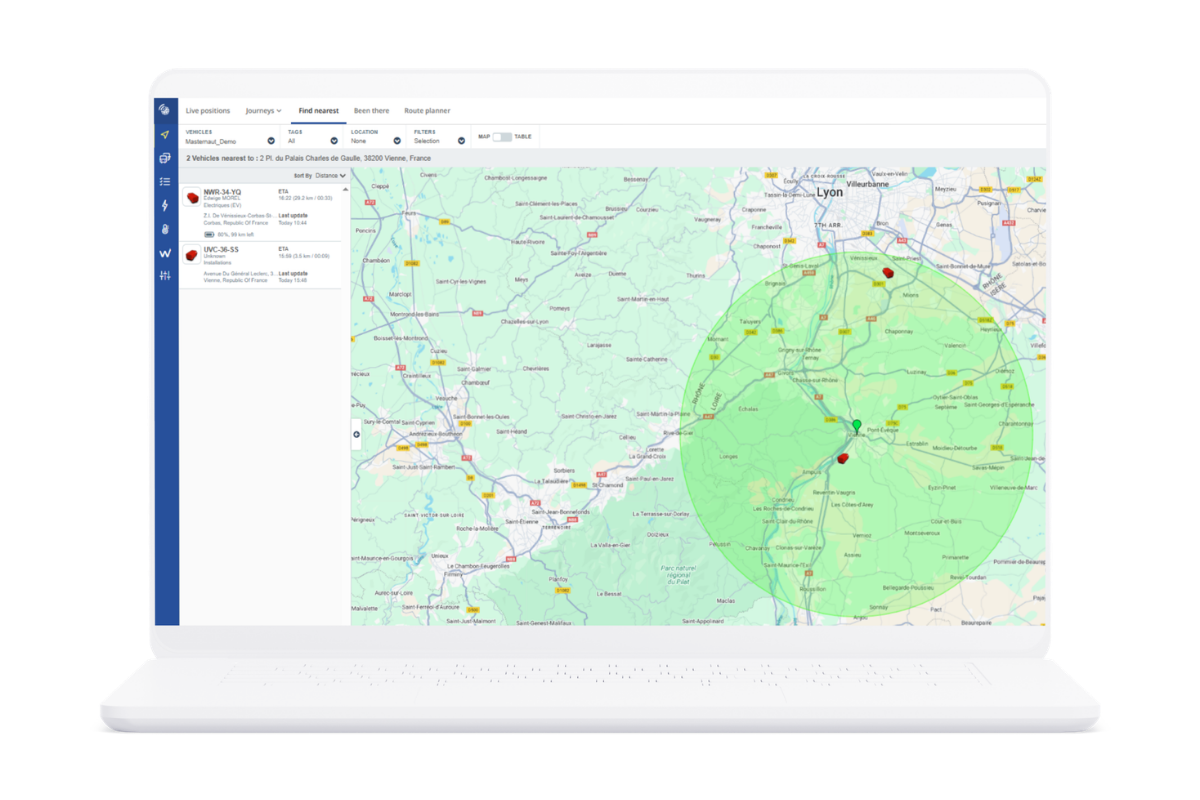The height and width of the screenshot is (800, 1200).
Task: Click the Masternaut logo at sidebar top
Action: pos(164,109)
